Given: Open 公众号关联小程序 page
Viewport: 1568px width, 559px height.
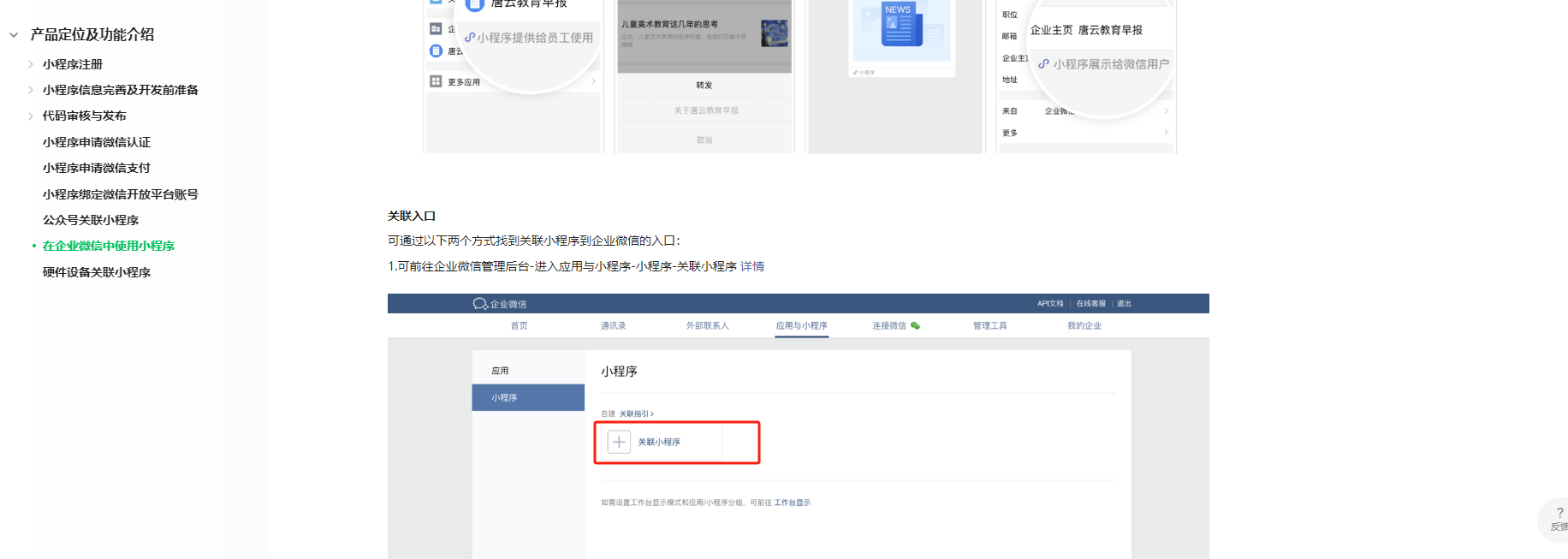Looking at the screenshot, I should click(91, 220).
